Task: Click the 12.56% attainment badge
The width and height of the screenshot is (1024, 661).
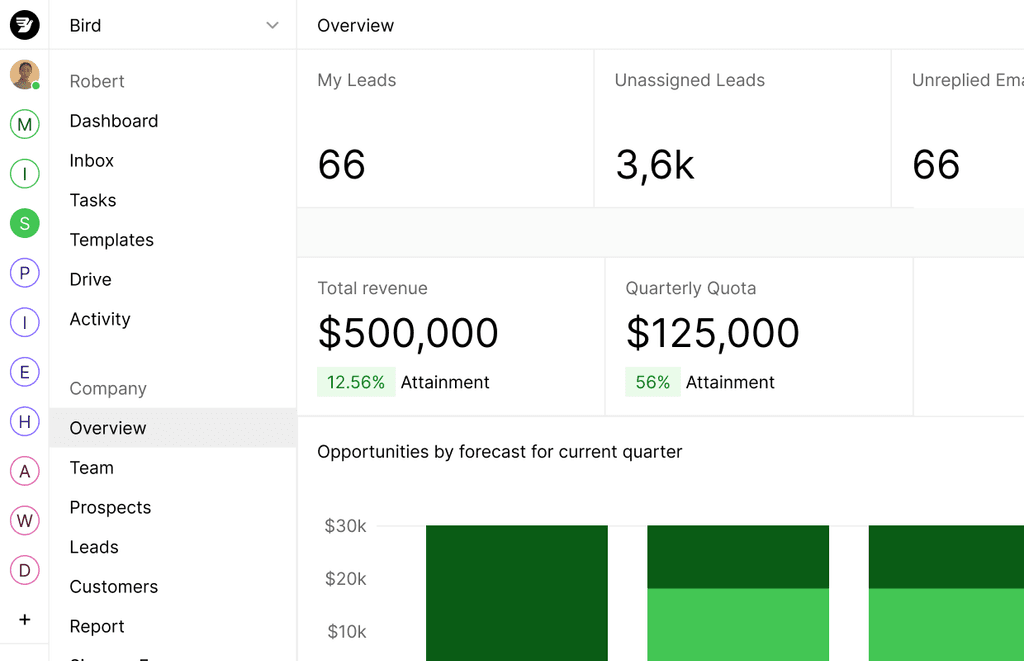Action: click(356, 382)
